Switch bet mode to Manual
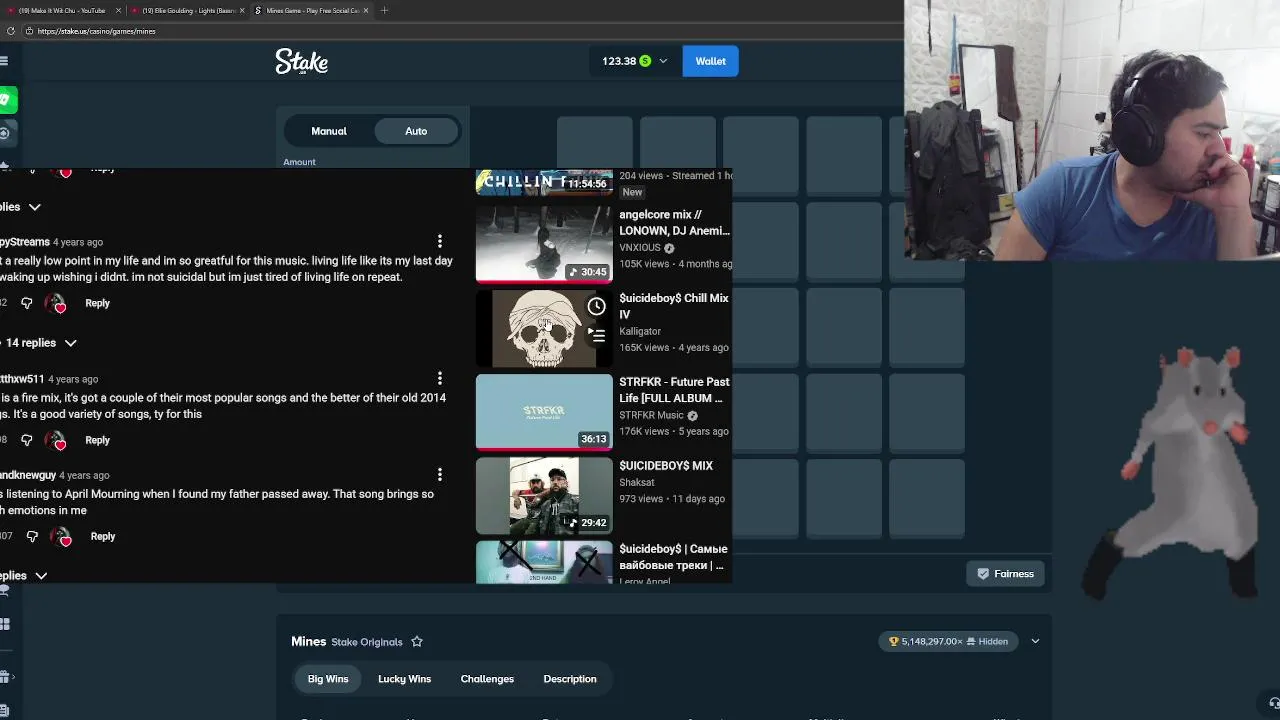 pyautogui.click(x=329, y=131)
